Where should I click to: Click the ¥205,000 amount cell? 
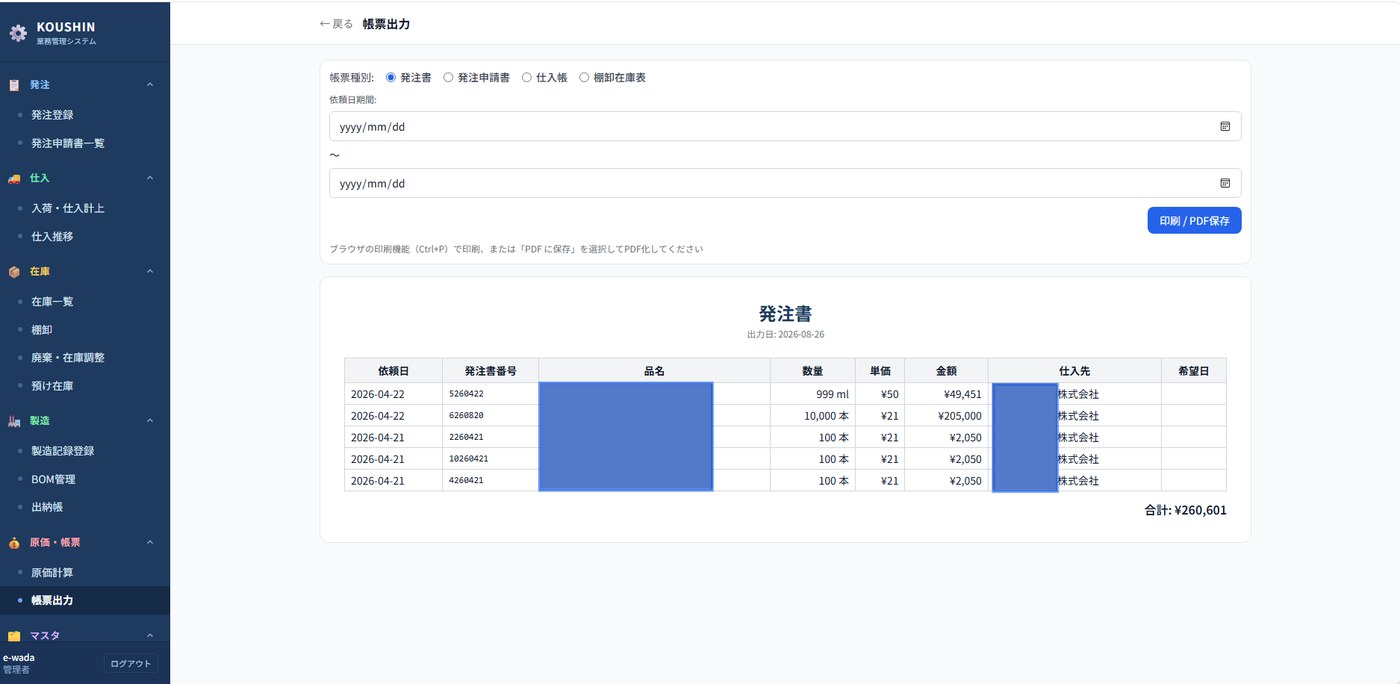tap(946, 415)
